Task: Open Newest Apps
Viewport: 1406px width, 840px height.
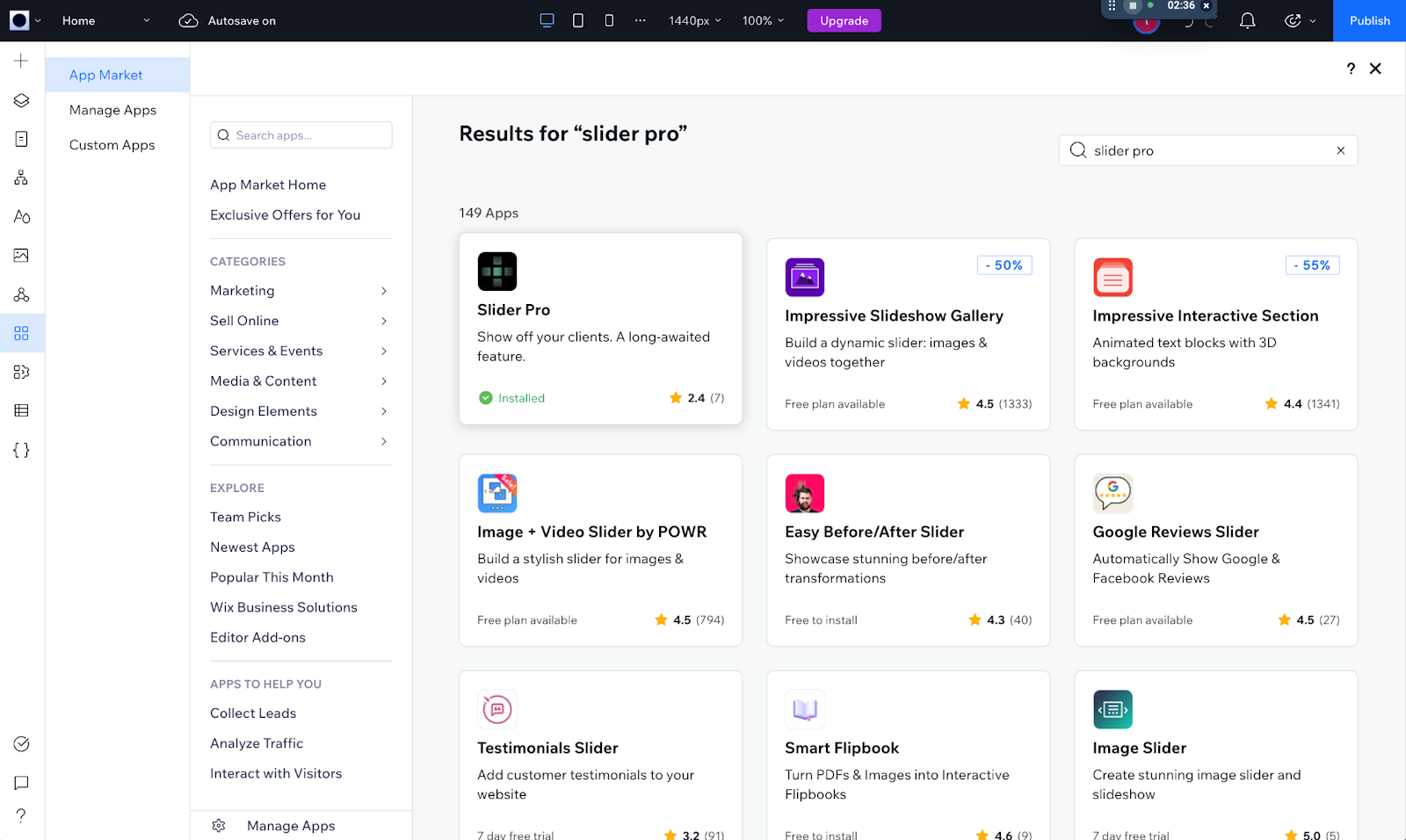Action: point(253,547)
